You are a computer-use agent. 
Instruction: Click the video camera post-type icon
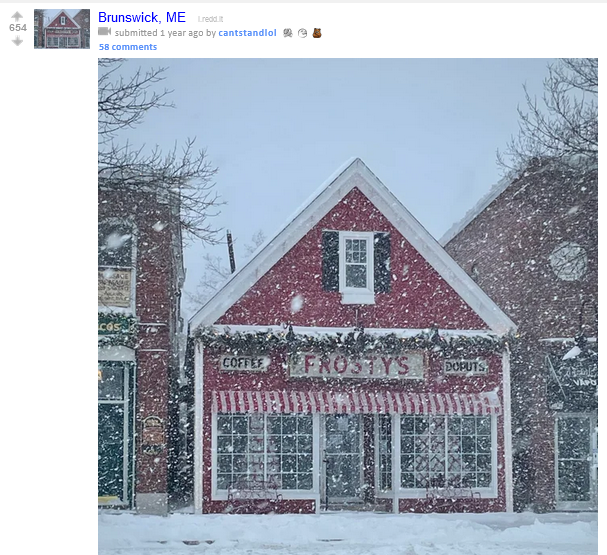[105, 32]
